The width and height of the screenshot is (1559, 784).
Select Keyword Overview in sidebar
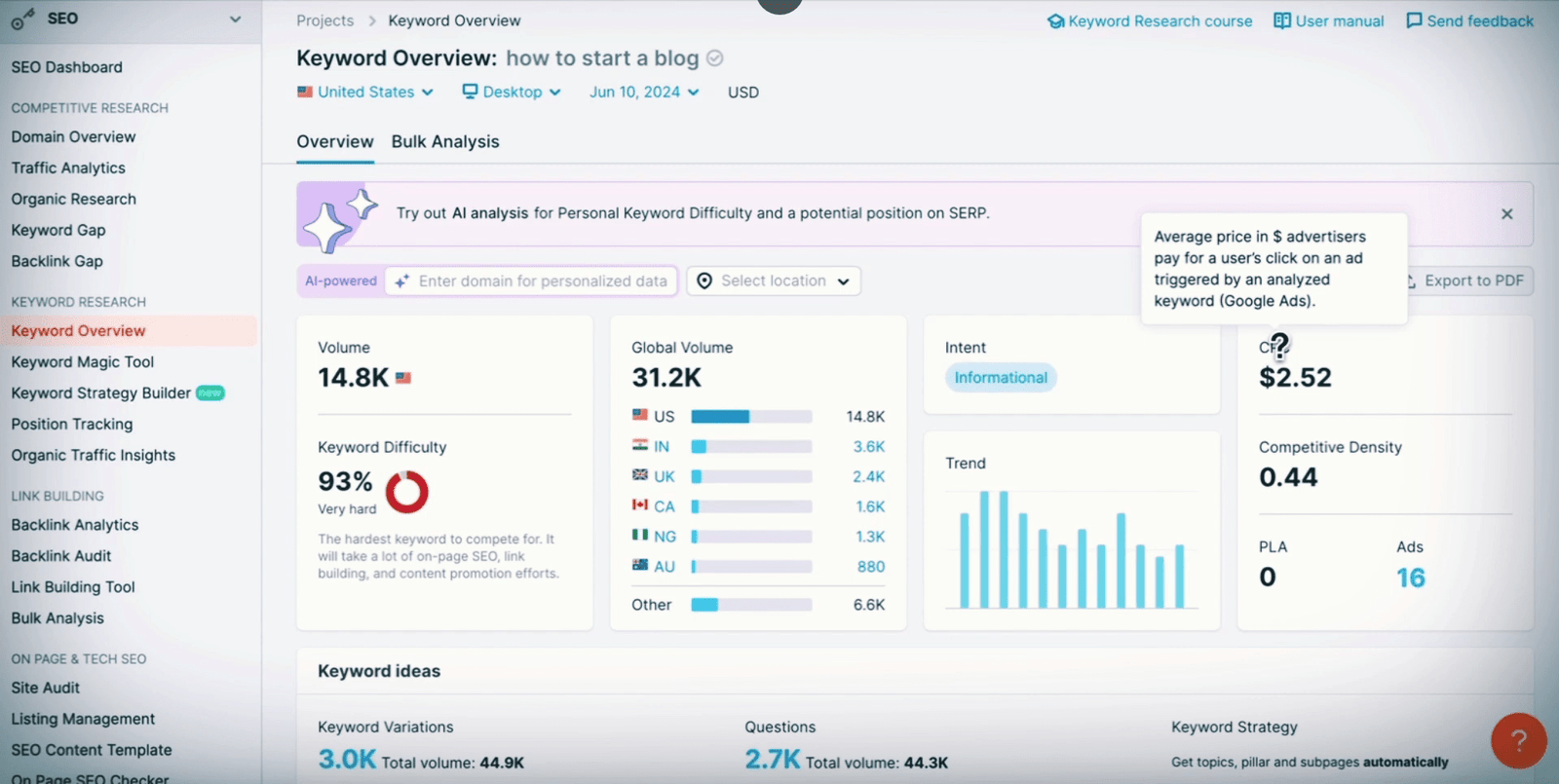[x=78, y=331]
